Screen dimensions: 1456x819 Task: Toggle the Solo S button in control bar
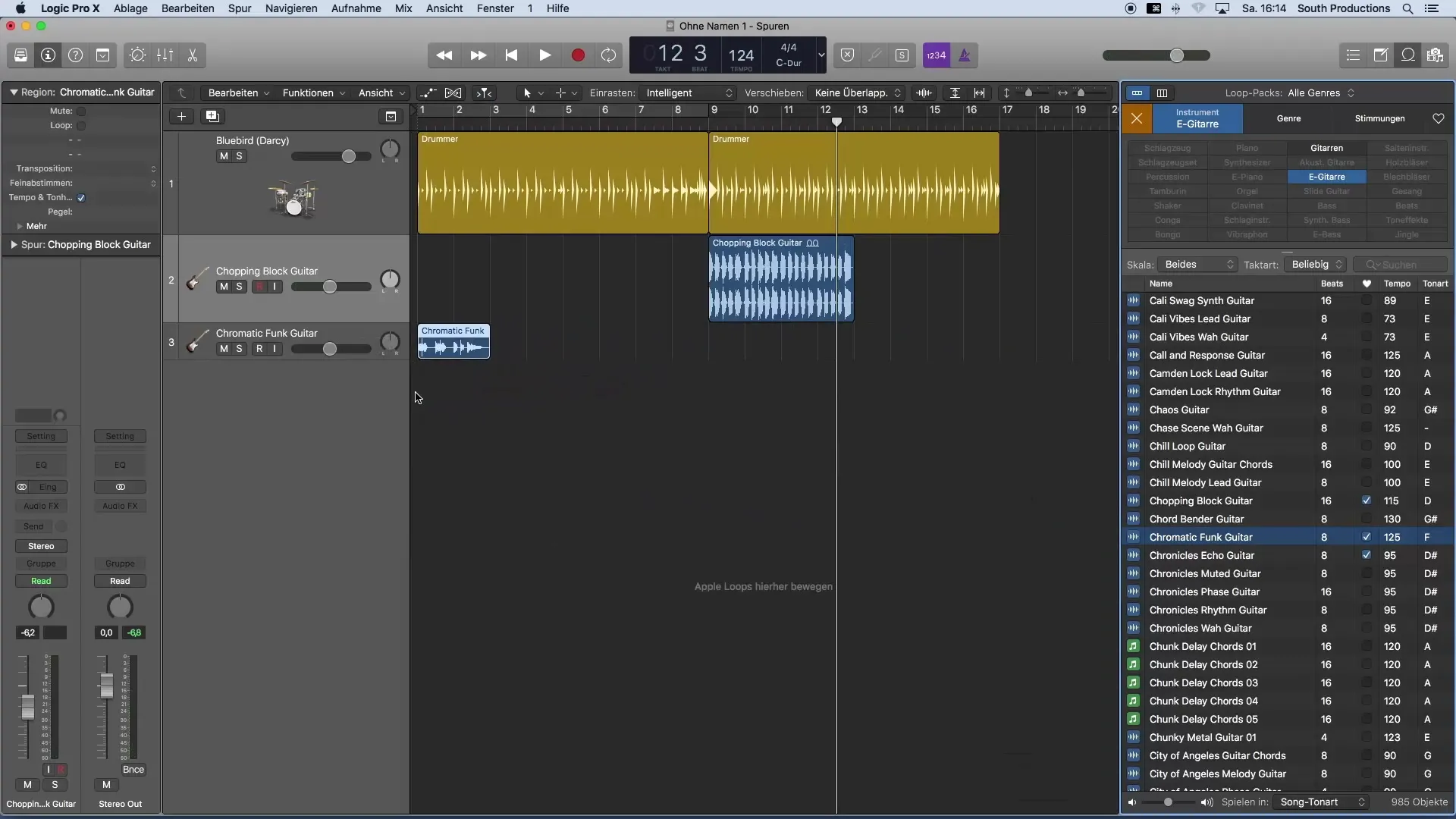pyautogui.click(x=902, y=55)
